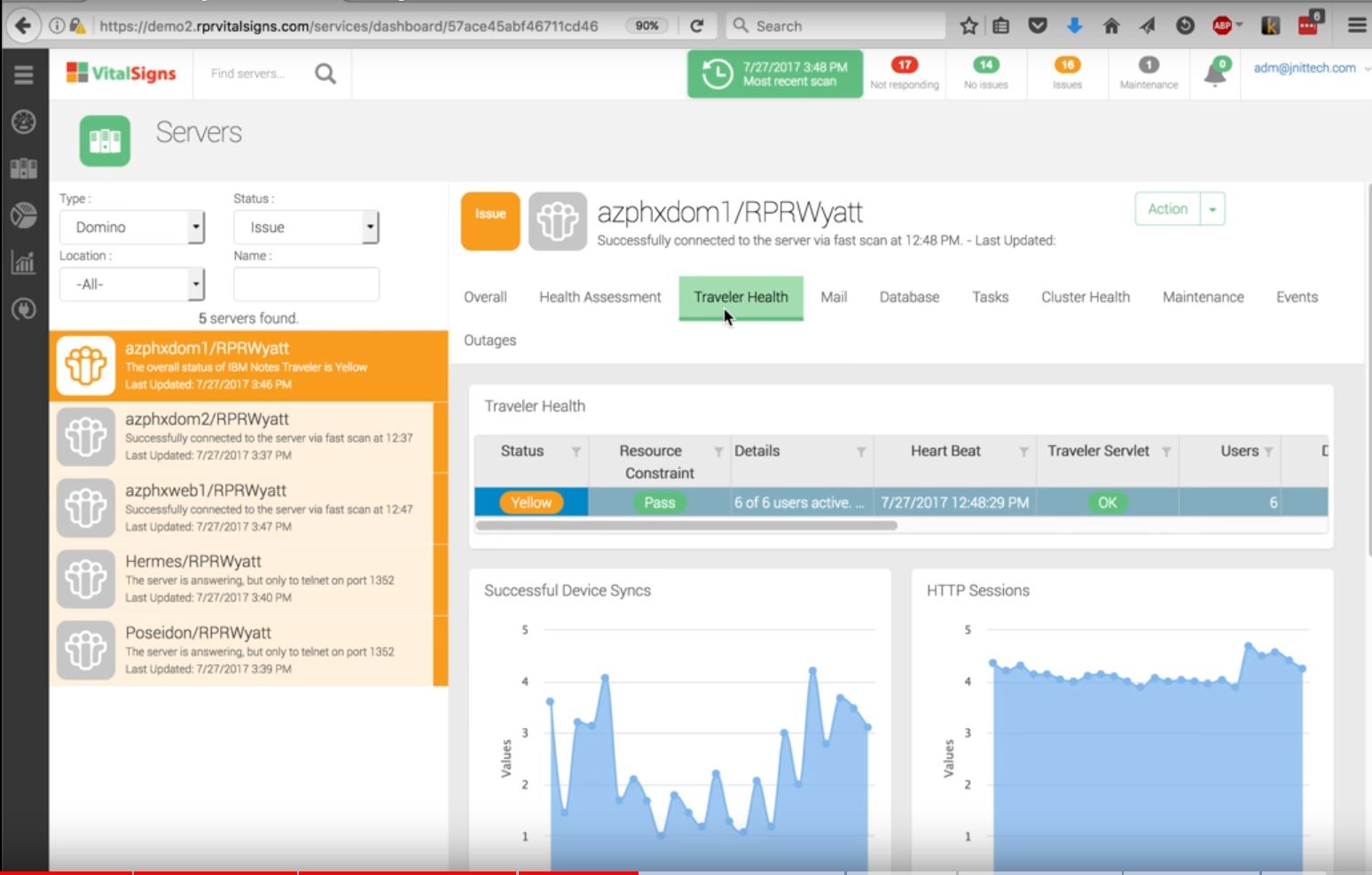This screenshot has width=1372, height=875.
Task: Open browser hamburger menu icon
Action: tap(1356, 26)
